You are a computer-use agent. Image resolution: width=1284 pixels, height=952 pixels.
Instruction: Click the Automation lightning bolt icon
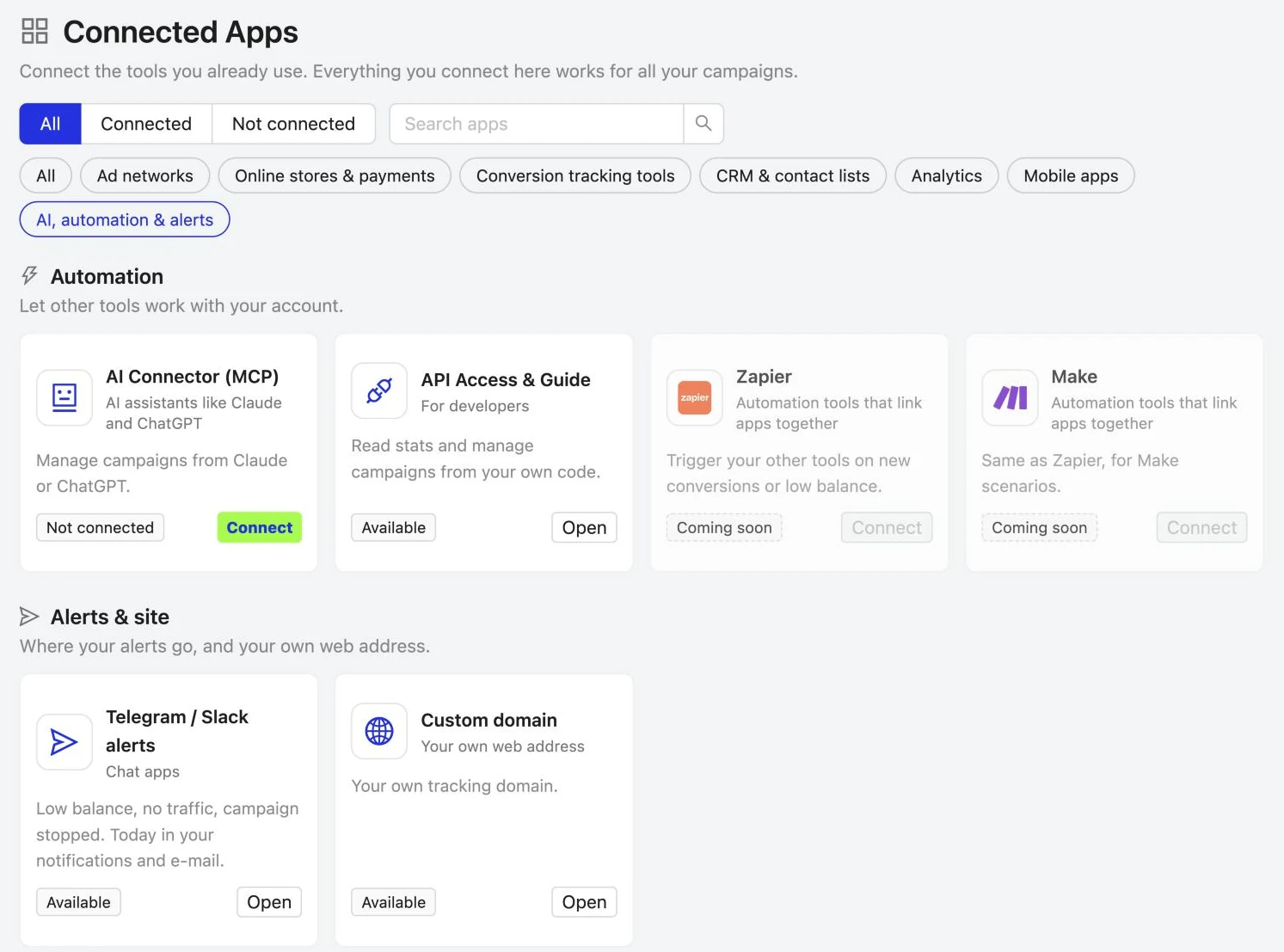coord(30,276)
